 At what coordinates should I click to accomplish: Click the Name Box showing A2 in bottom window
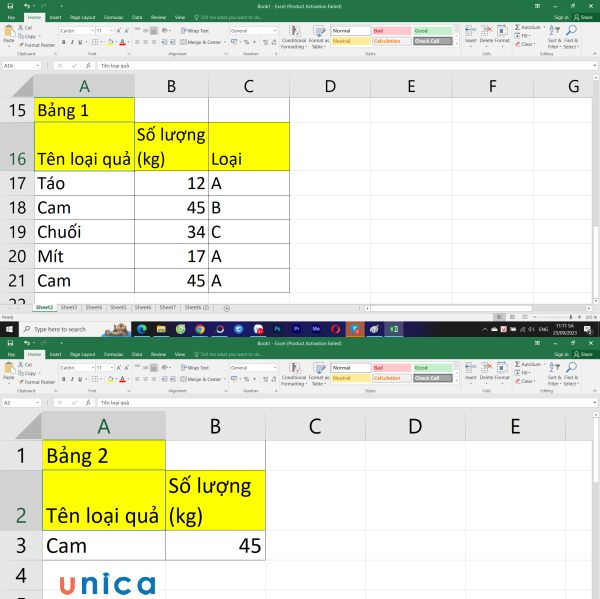21,403
